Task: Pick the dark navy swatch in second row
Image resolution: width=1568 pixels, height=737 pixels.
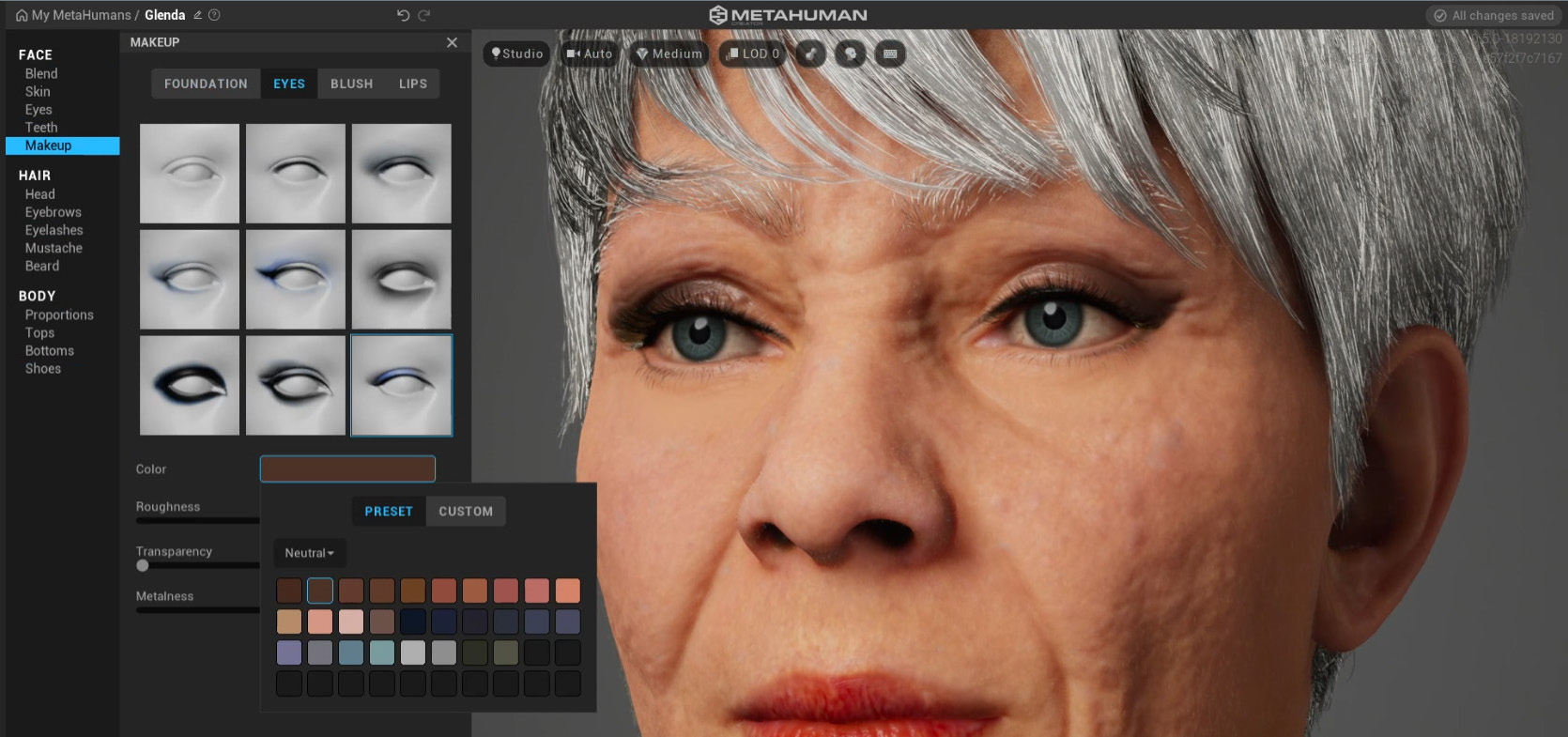Action: click(413, 622)
